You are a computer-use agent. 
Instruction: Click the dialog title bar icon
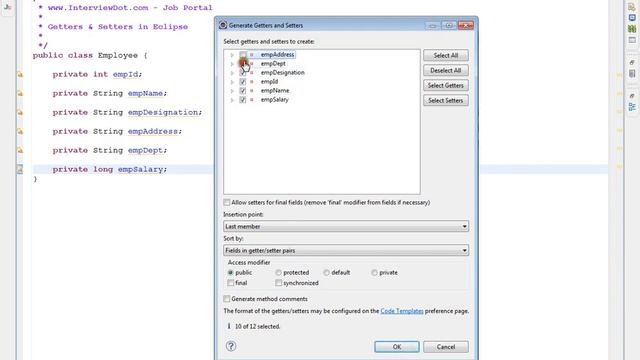point(223,25)
